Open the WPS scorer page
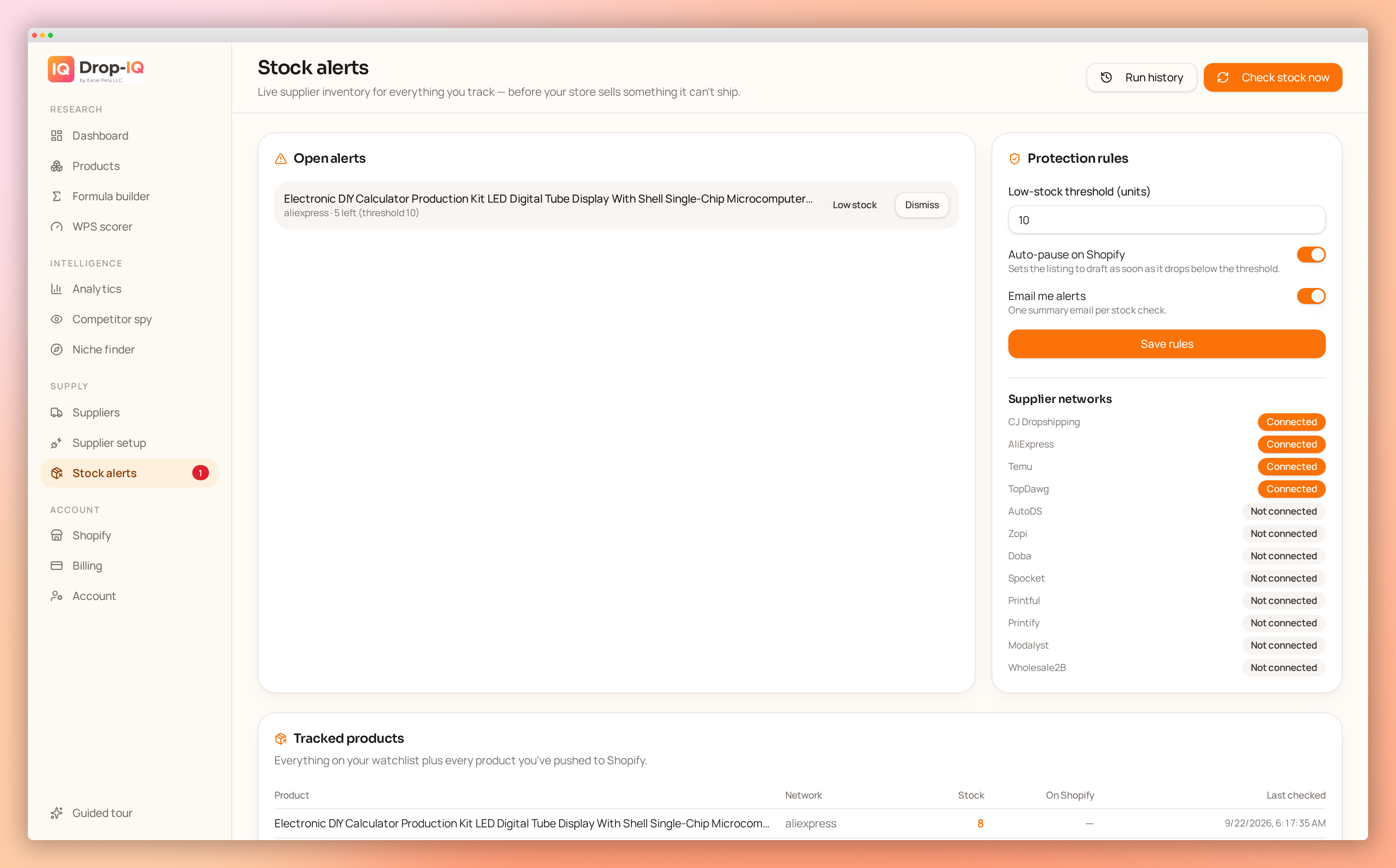The height and width of the screenshot is (868, 1396). click(130, 227)
